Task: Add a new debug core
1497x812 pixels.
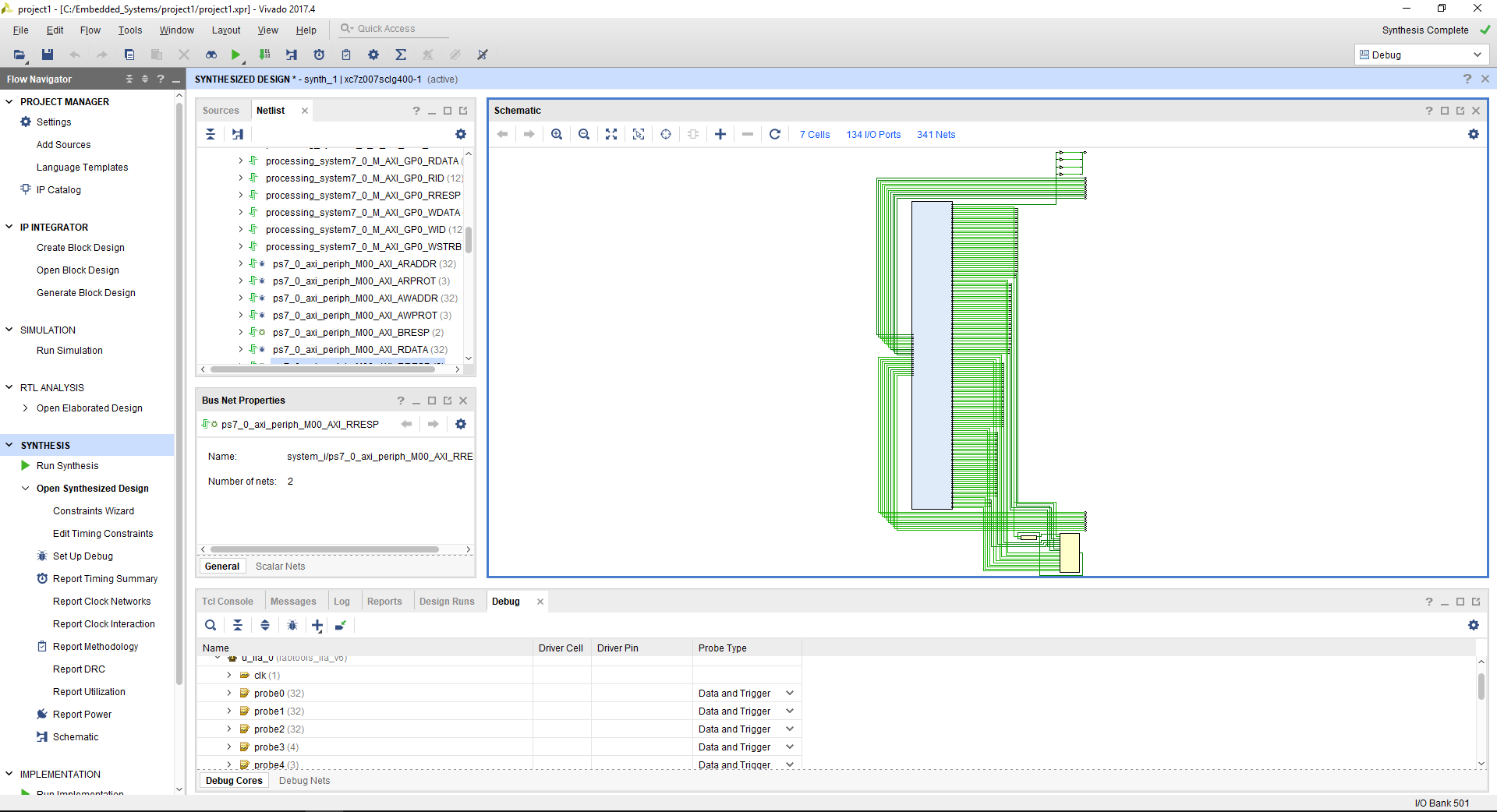Action: [x=317, y=625]
